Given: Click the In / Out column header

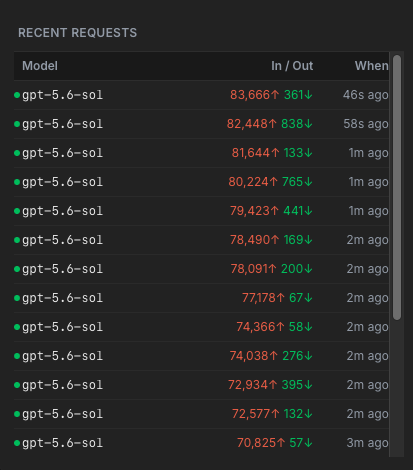Looking at the screenshot, I should 292,66.
